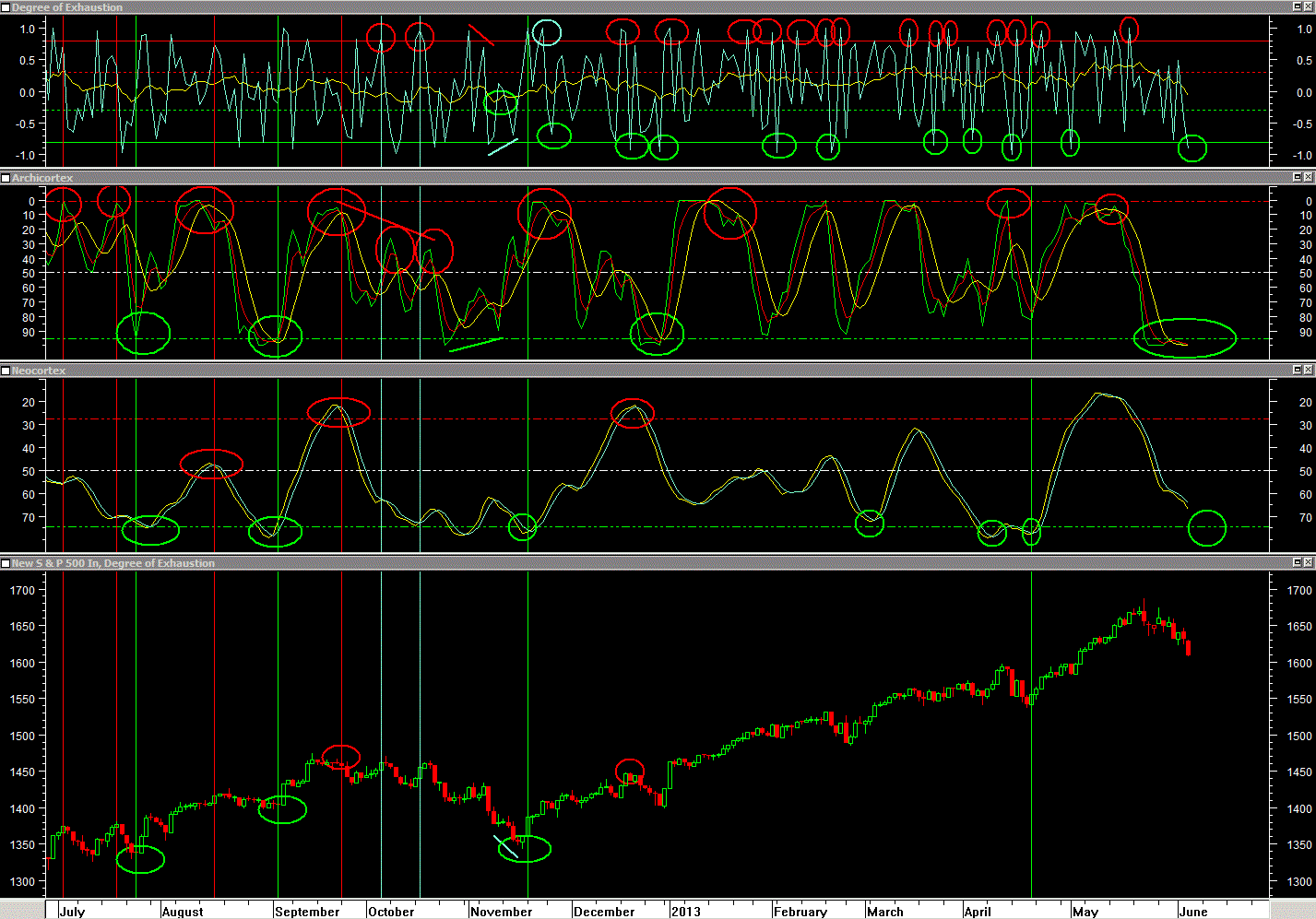Click the July label on the date axis
1316x919 pixels.
pyautogui.click(x=72, y=912)
